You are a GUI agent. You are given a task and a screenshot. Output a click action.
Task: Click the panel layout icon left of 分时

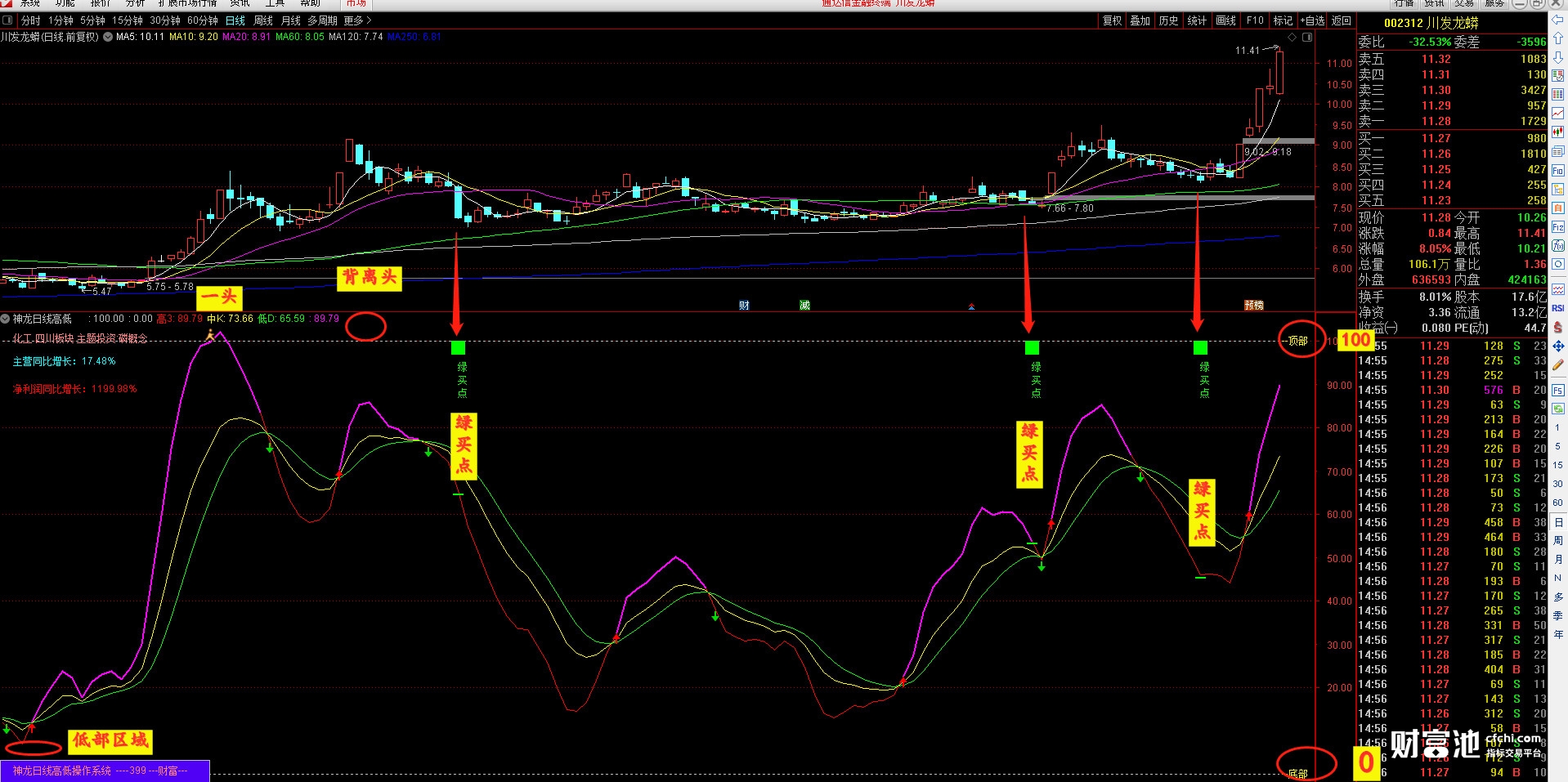[8, 20]
